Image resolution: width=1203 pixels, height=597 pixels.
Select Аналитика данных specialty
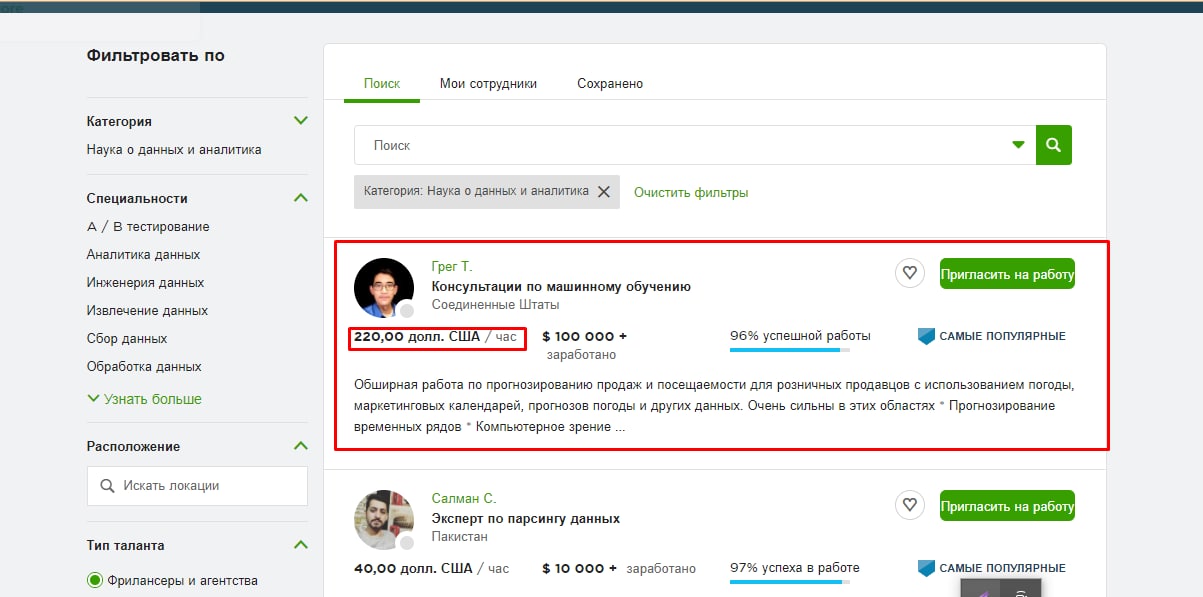[x=143, y=255]
